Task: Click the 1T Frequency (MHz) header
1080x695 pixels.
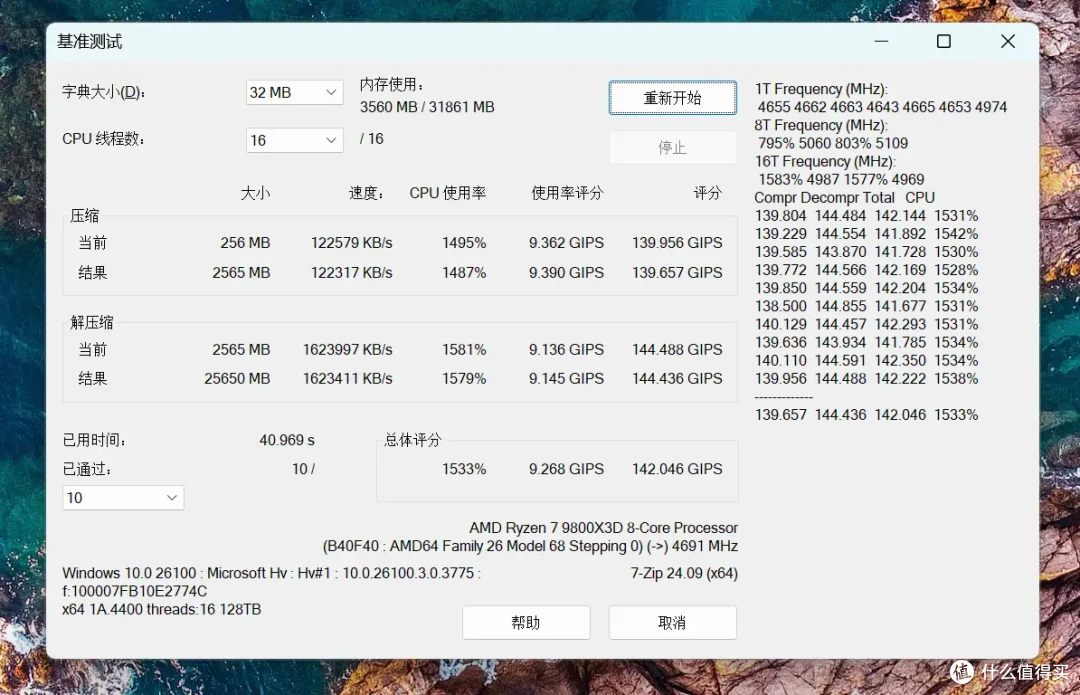Action: (x=821, y=89)
